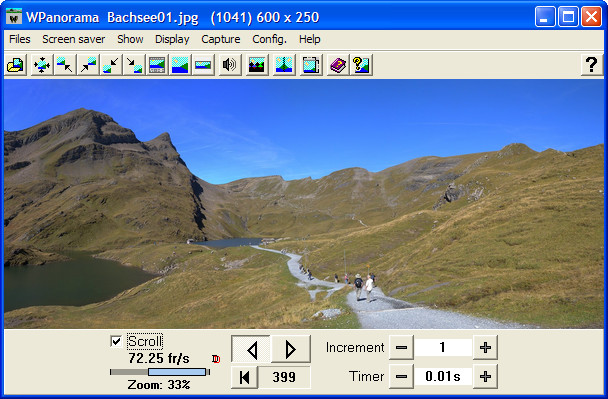Close the WPanorama window
Screen dimensions: 608x399
click(591, 17)
